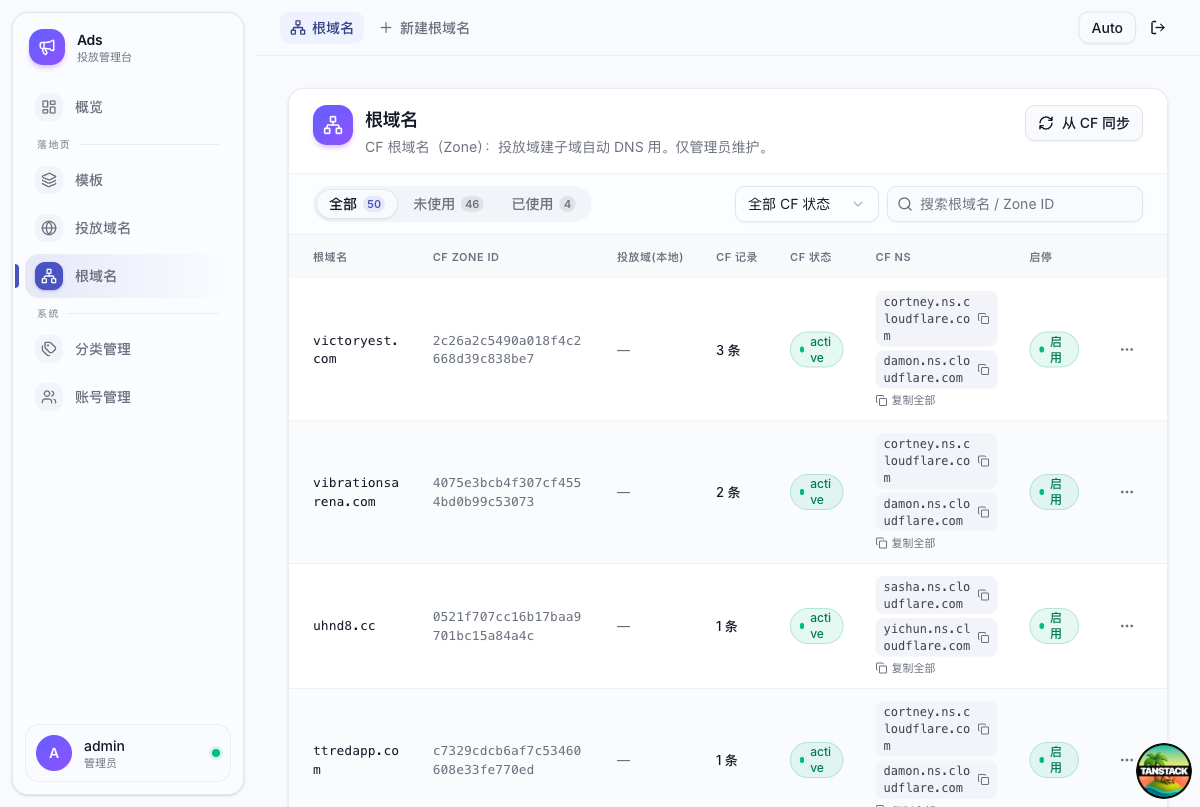Image resolution: width=1200 pixels, height=807 pixels.
Task: Click the admin avatar A icon
Action: [x=54, y=753]
